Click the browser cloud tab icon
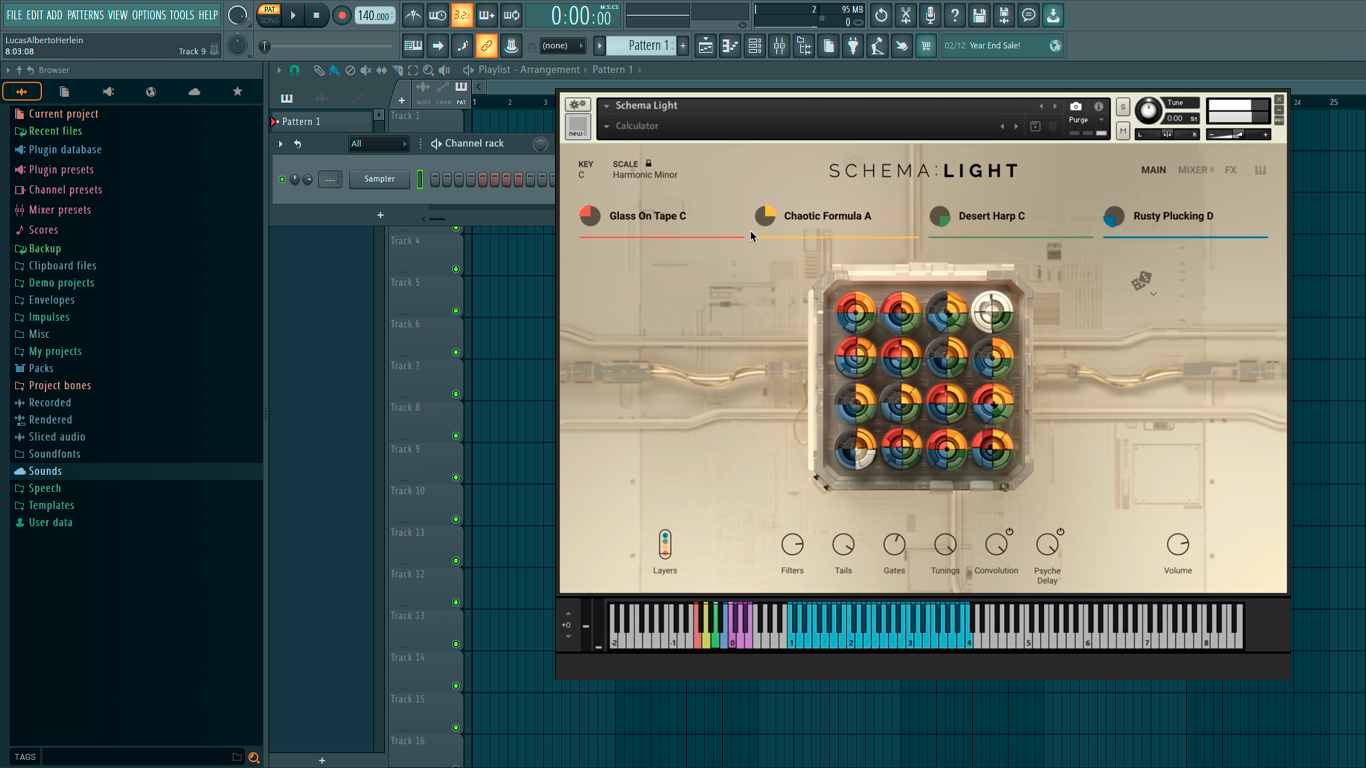Image resolution: width=1366 pixels, height=768 pixels. [x=194, y=92]
